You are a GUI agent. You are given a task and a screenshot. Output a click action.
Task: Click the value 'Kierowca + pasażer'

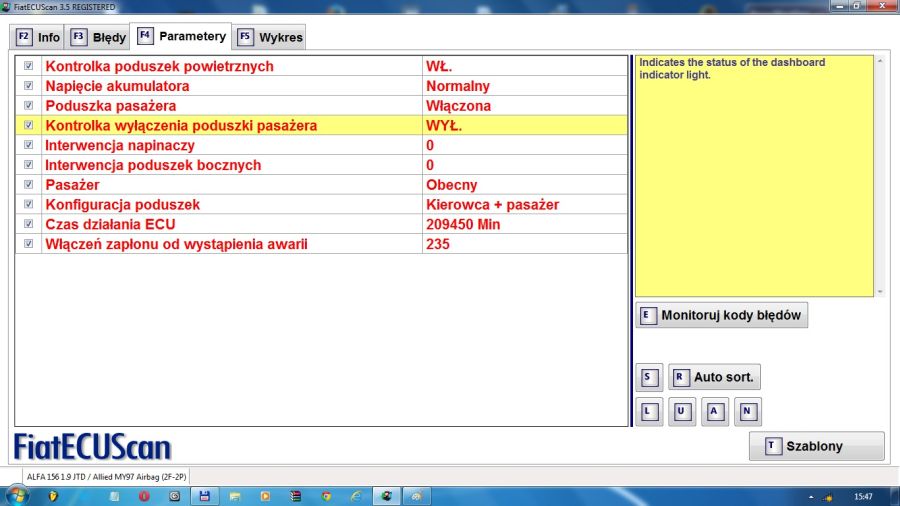[x=492, y=205]
